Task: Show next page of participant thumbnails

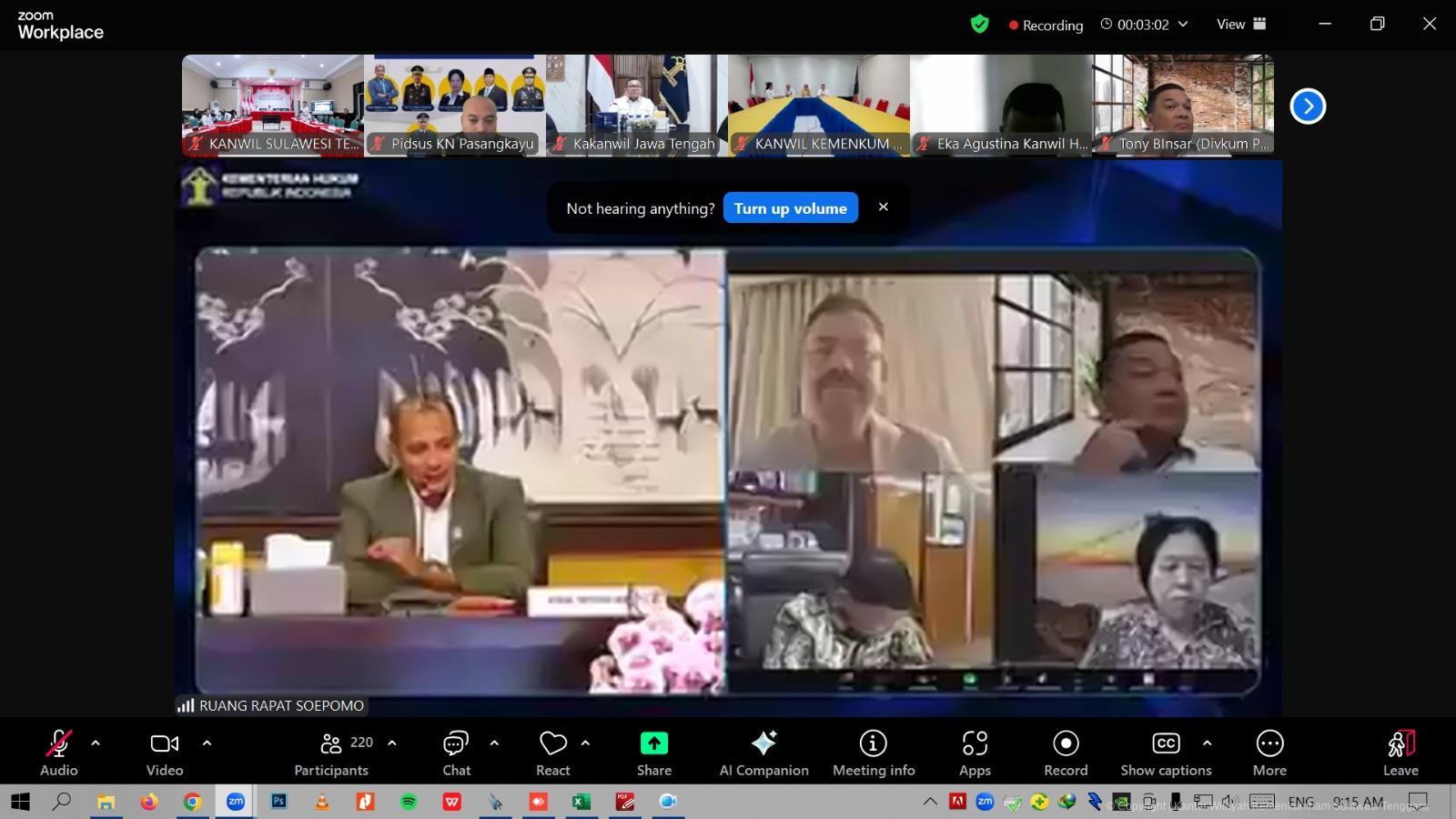Action: tap(1308, 106)
